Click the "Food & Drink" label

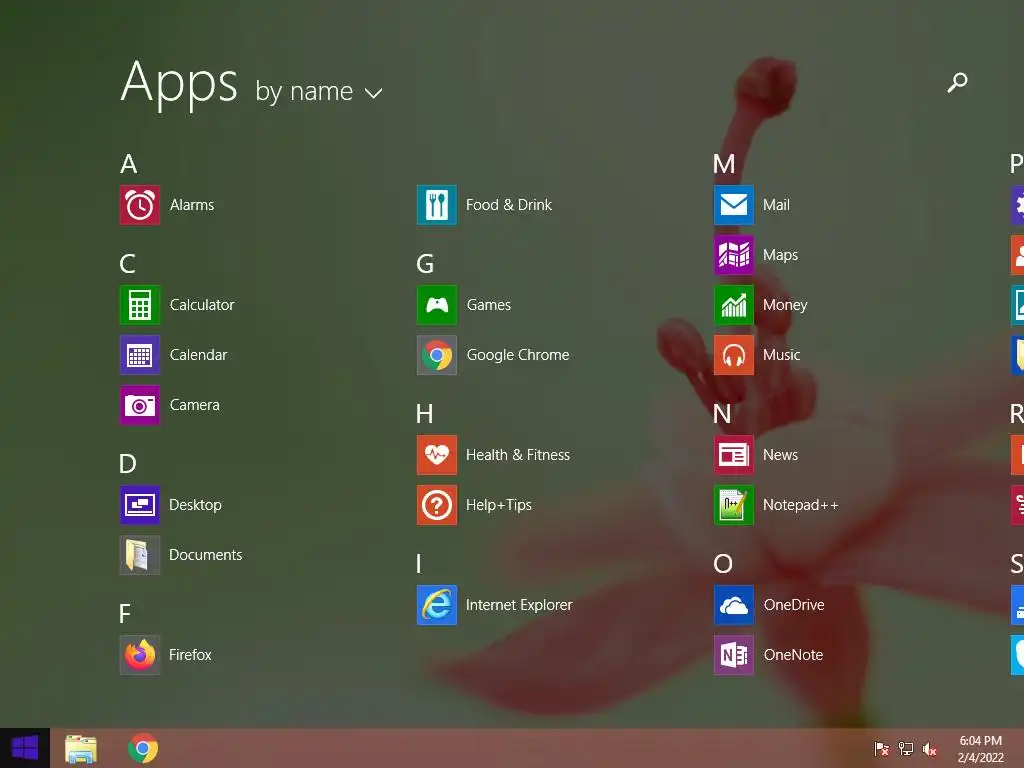[509, 205]
